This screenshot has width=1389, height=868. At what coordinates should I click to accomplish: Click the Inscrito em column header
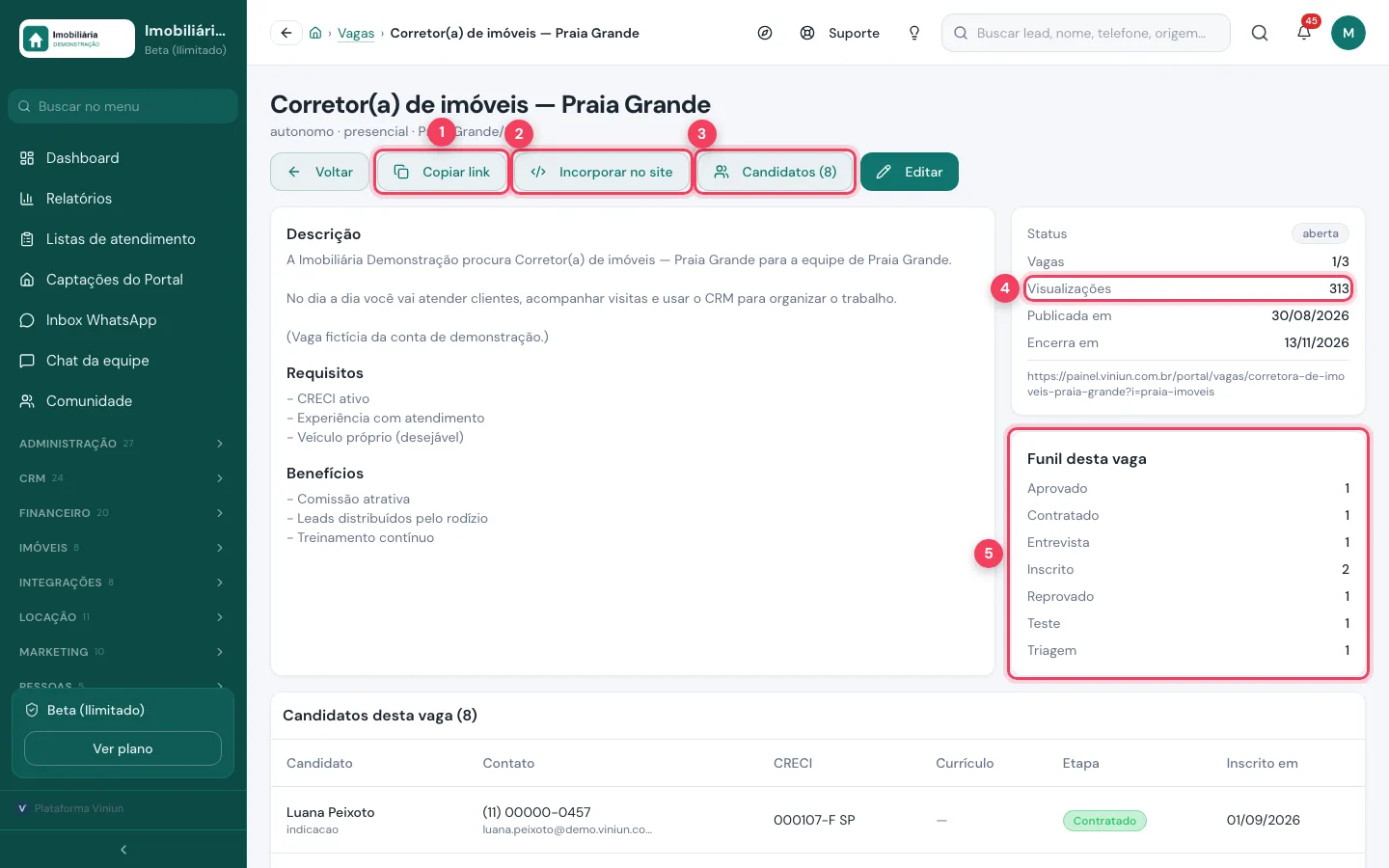click(x=1262, y=763)
